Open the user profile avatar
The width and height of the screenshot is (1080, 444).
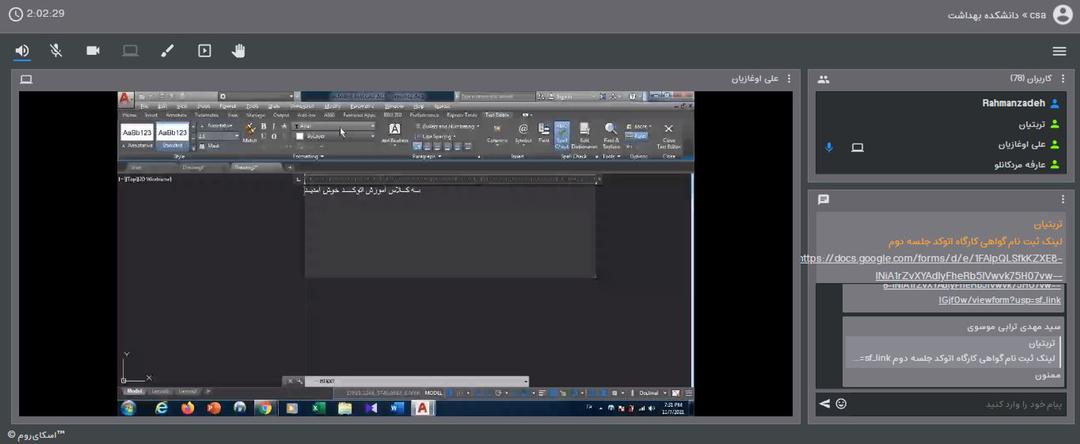(1063, 14)
